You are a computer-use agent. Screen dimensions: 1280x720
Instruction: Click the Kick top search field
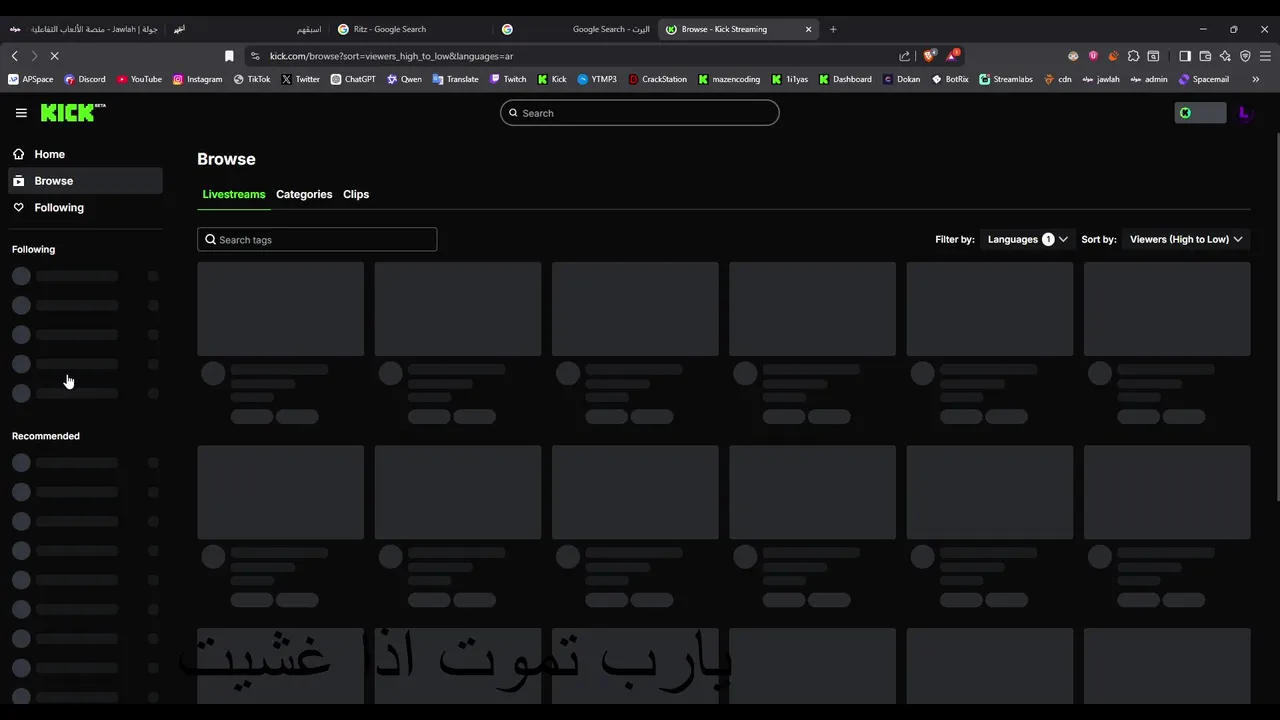[x=640, y=113]
